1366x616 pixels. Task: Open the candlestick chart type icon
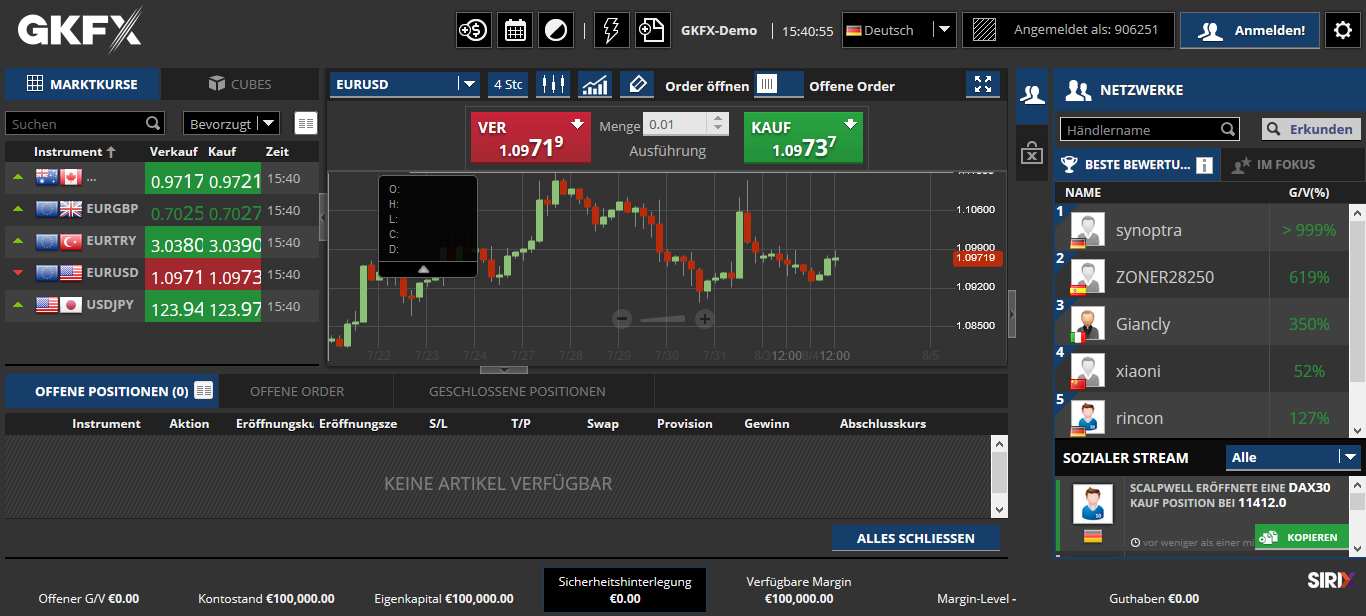[x=552, y=84]
